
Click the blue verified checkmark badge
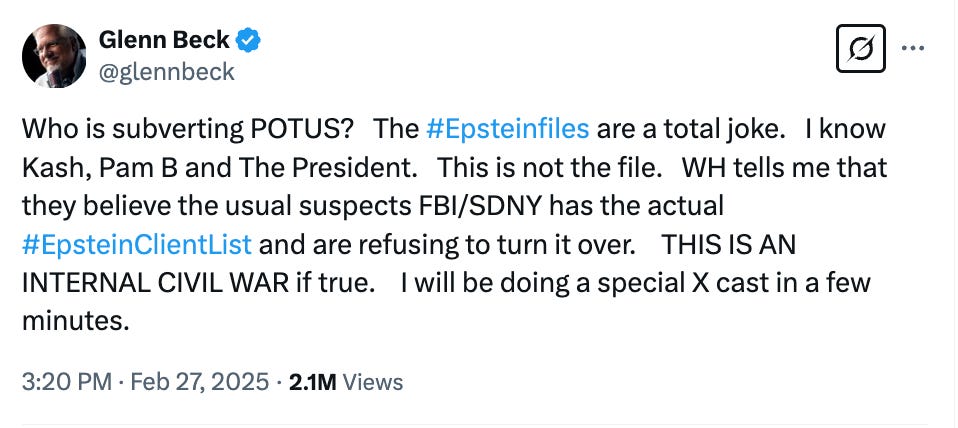tap(251, 41)
